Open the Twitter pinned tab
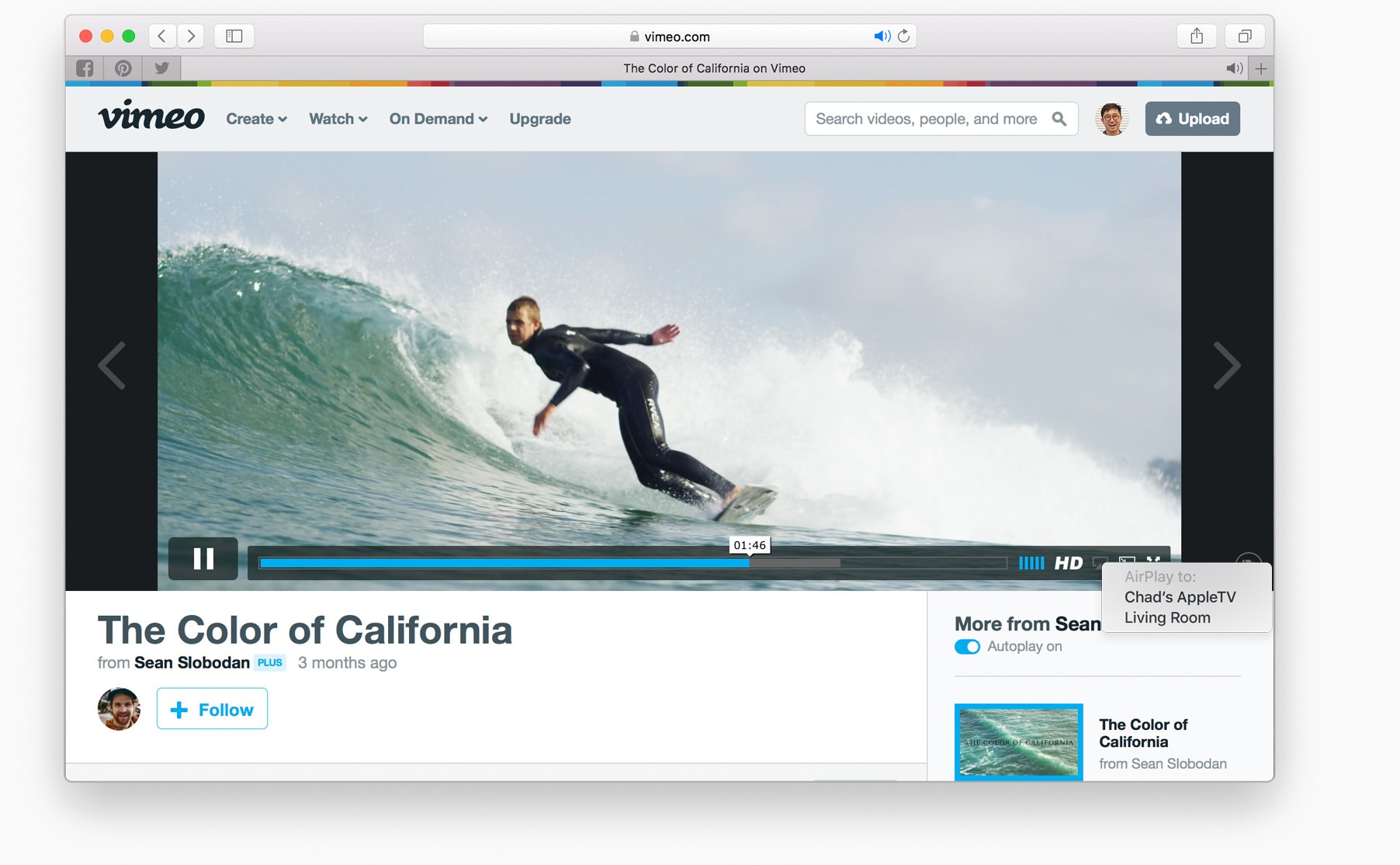This screenshot has height=865, width=1400. [162, 68]
